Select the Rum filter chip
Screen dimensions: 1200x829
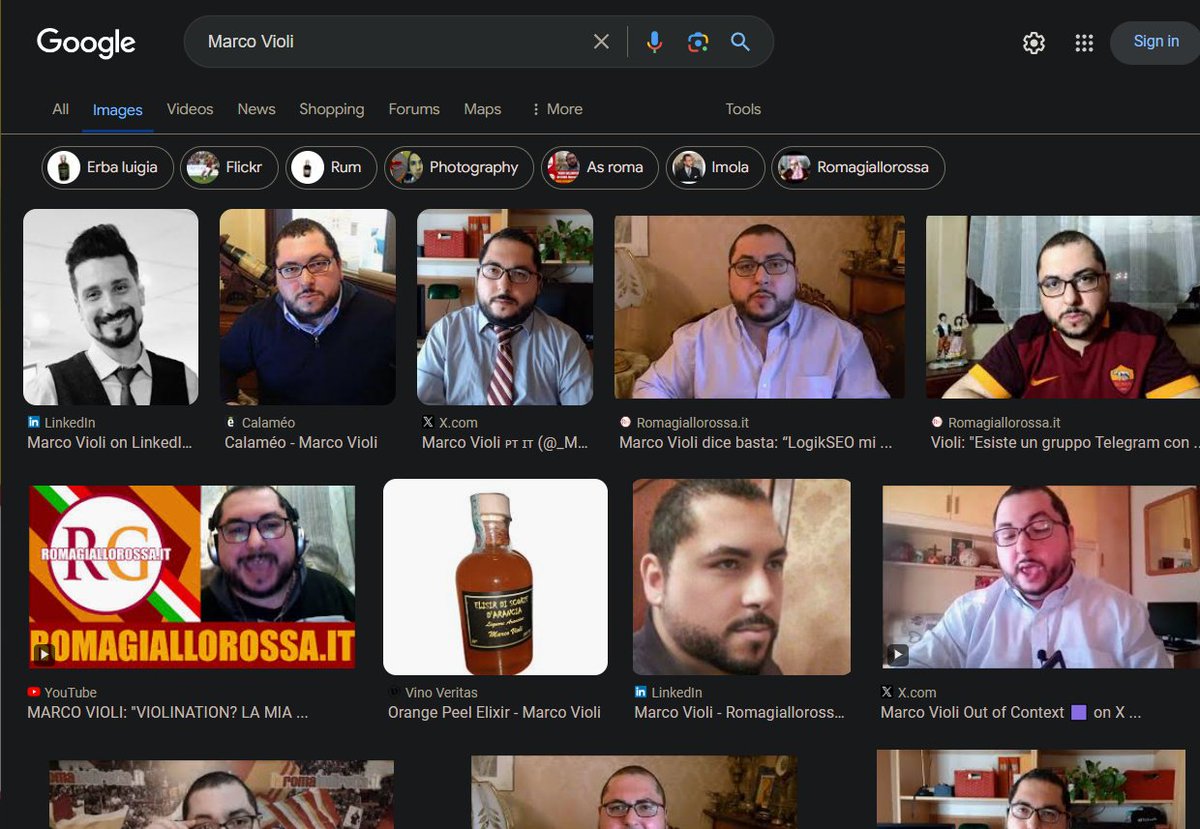331,167
